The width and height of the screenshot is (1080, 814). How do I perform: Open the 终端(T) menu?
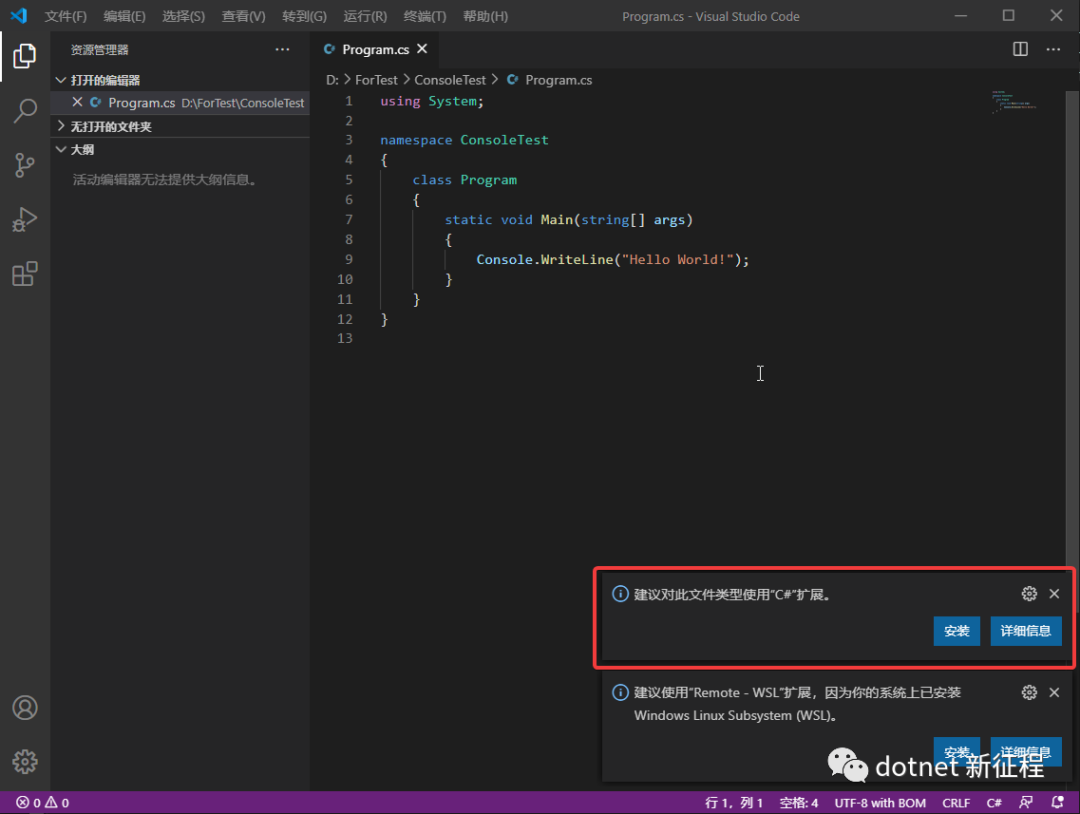click(x=424, y=16)
